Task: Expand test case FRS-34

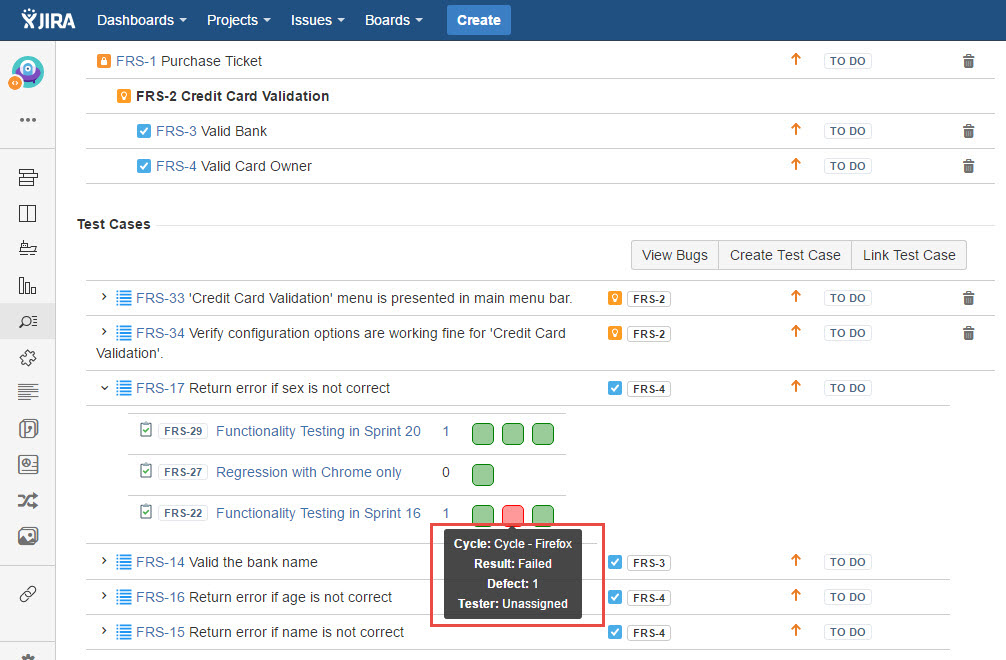Action: click(104, 332)
